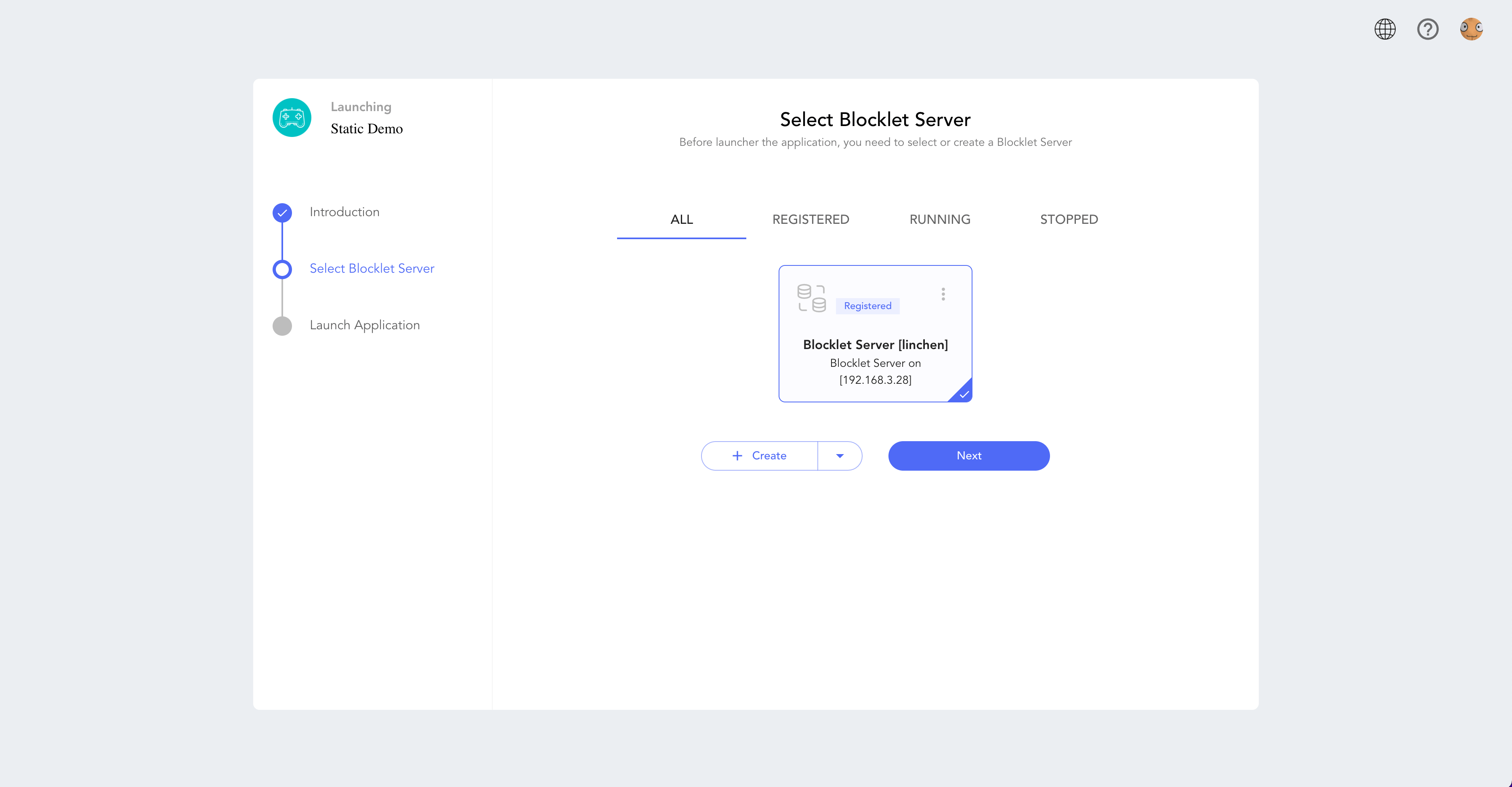The height and width of the screenshot is (787, 1512).
Task: Show the RUNNING servers tab
Action: click(940, 220)
